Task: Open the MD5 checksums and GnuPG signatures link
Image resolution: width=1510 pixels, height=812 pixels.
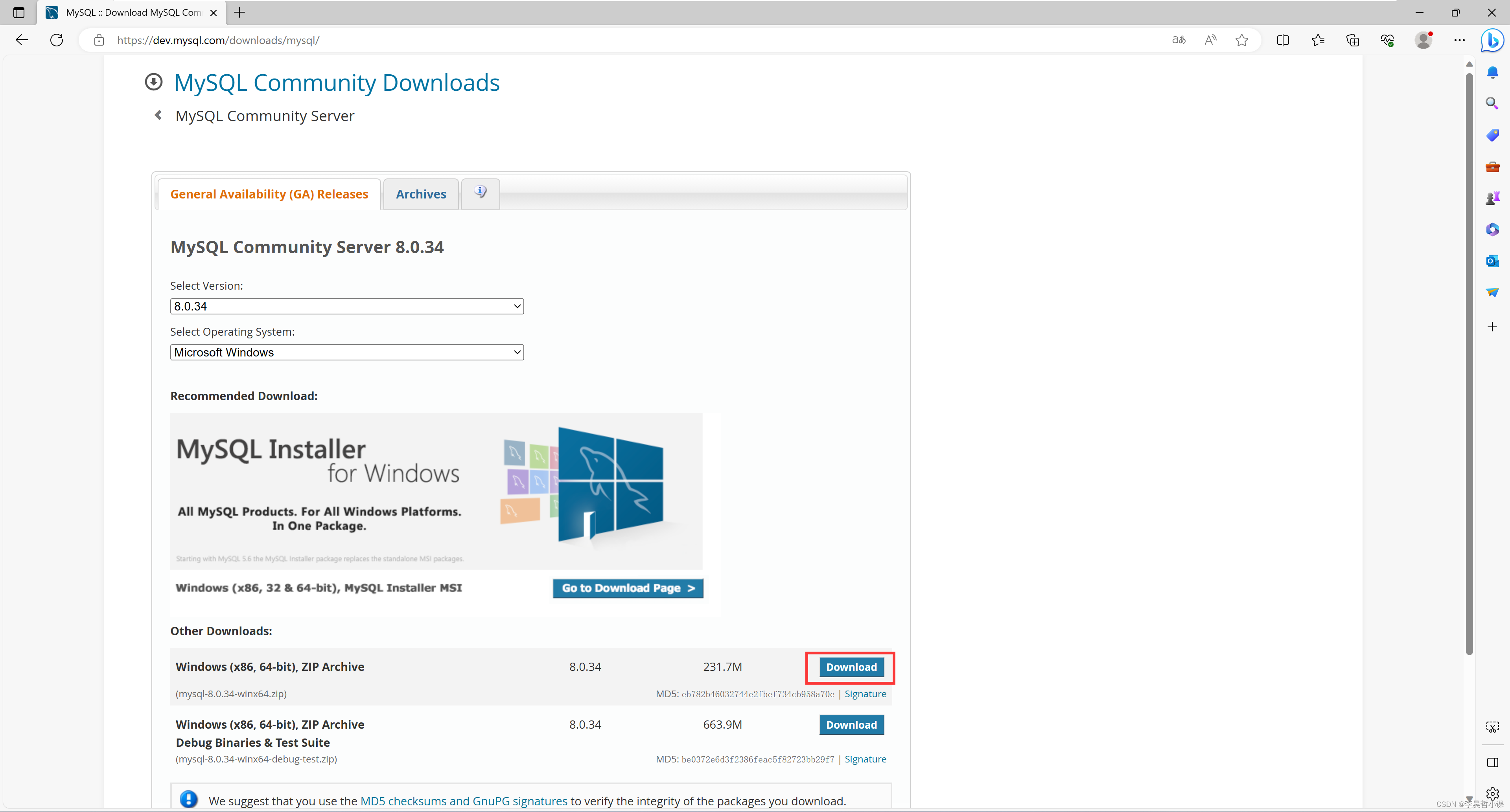Action: (464, 801)
